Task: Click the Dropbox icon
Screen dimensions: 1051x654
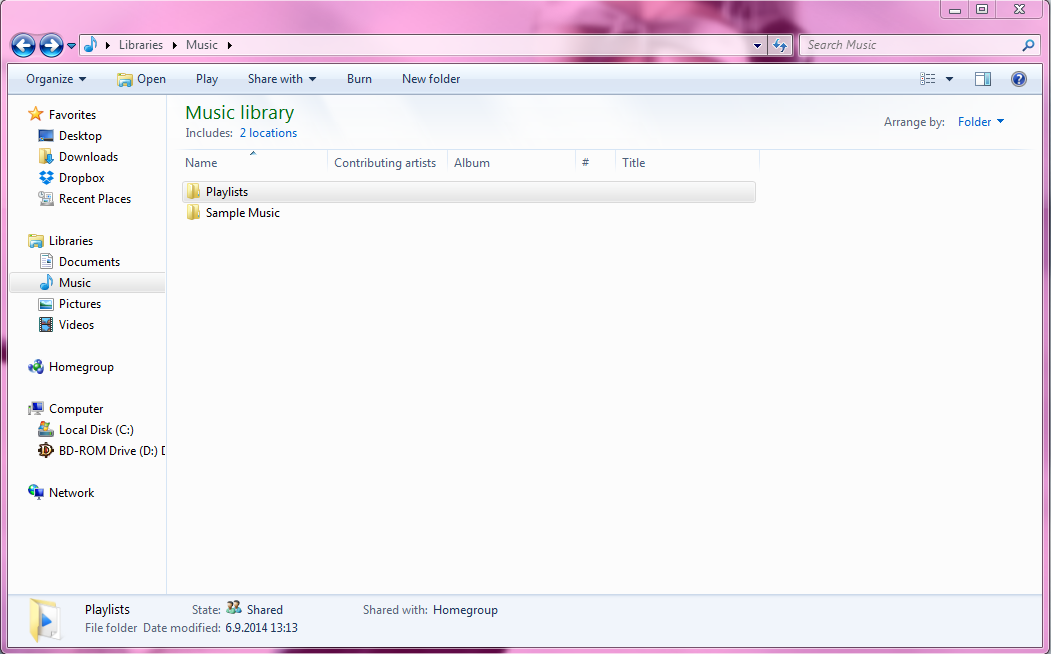Action: [46, 178]
